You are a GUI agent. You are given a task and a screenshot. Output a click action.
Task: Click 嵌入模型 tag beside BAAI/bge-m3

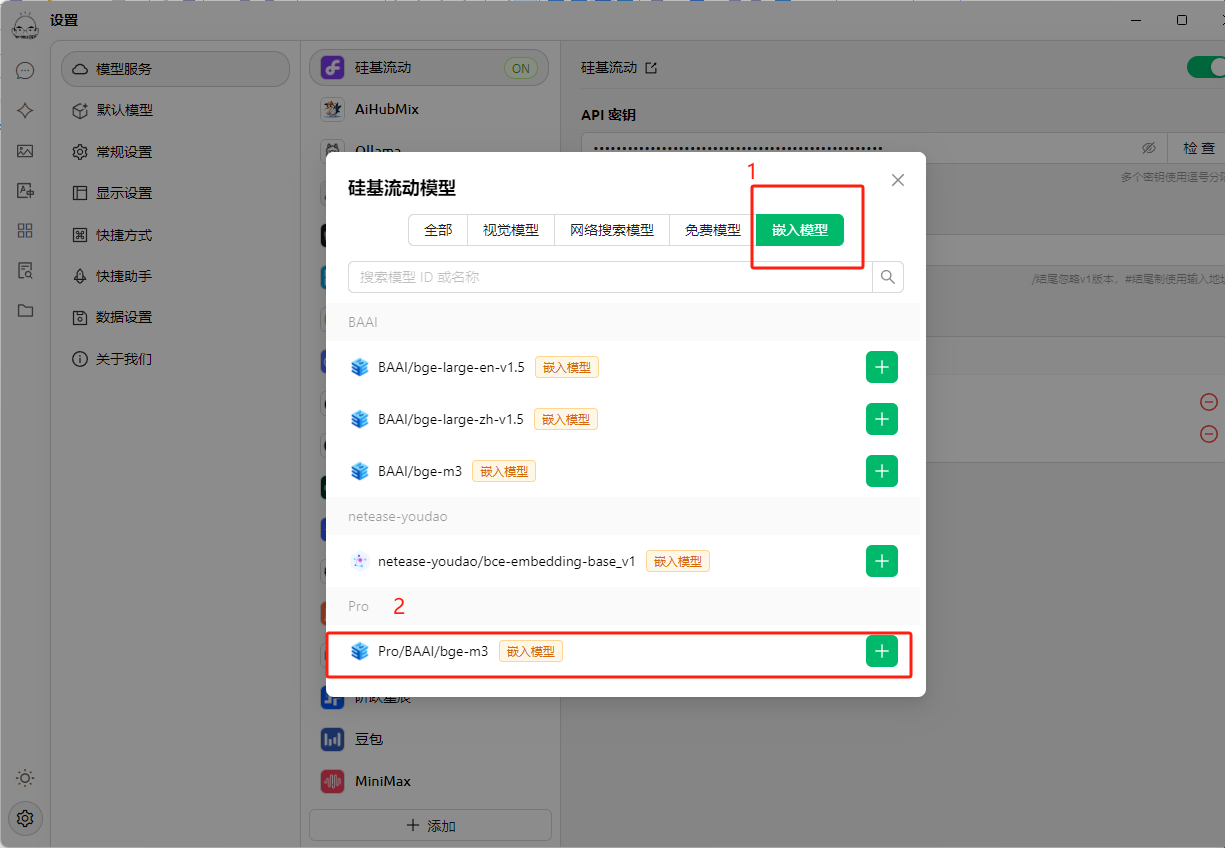(504, 471)
